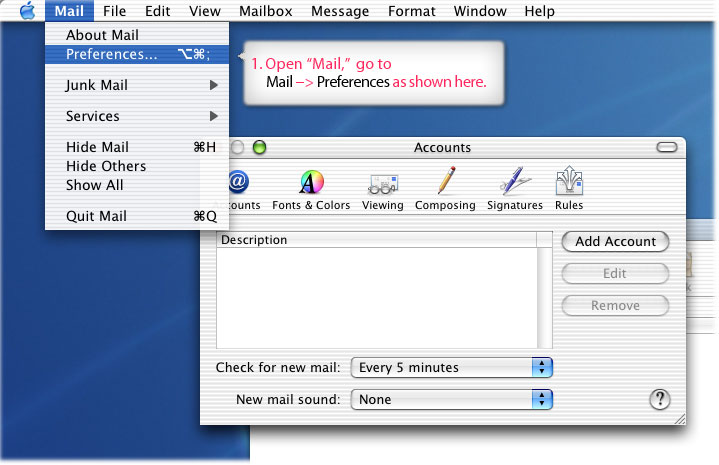Click the Accounts @ icon

click(x=238, y=183)
